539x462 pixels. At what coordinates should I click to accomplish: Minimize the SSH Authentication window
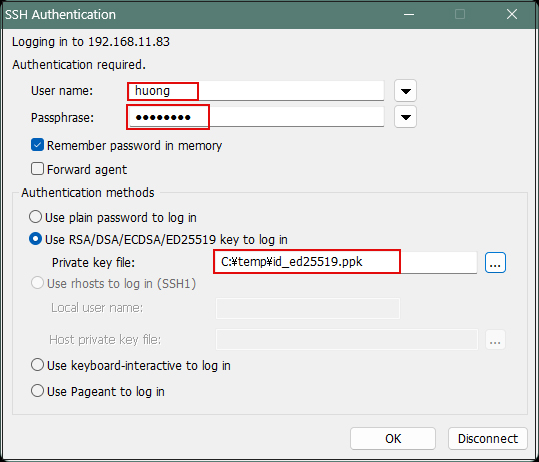(x=409, y=14)
